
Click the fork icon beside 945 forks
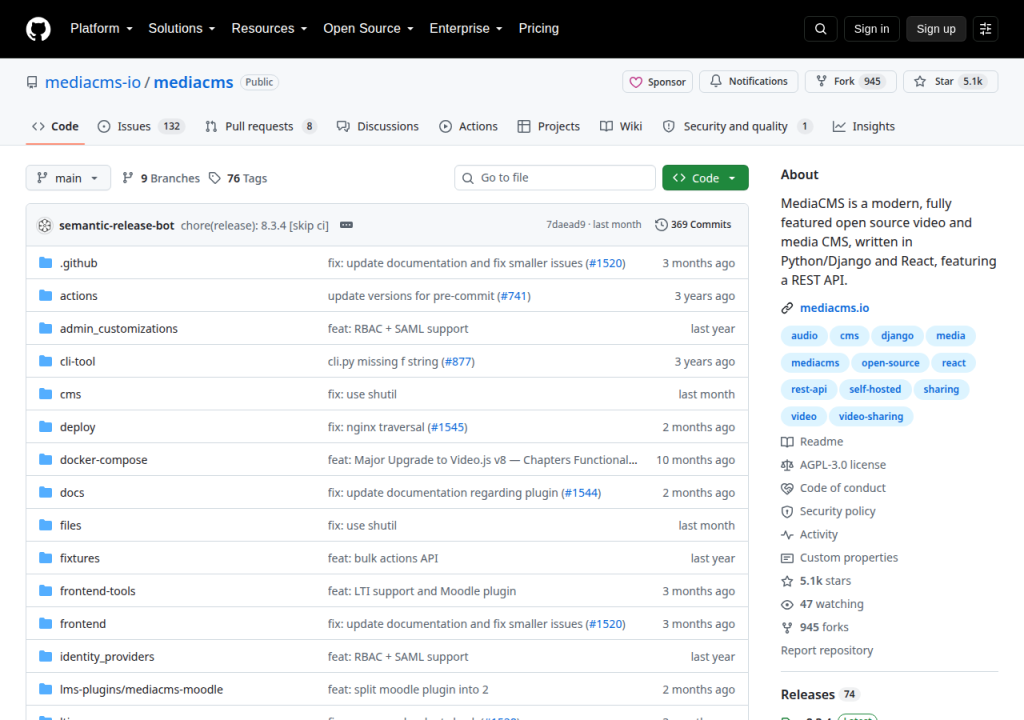[x=787, y=628]
